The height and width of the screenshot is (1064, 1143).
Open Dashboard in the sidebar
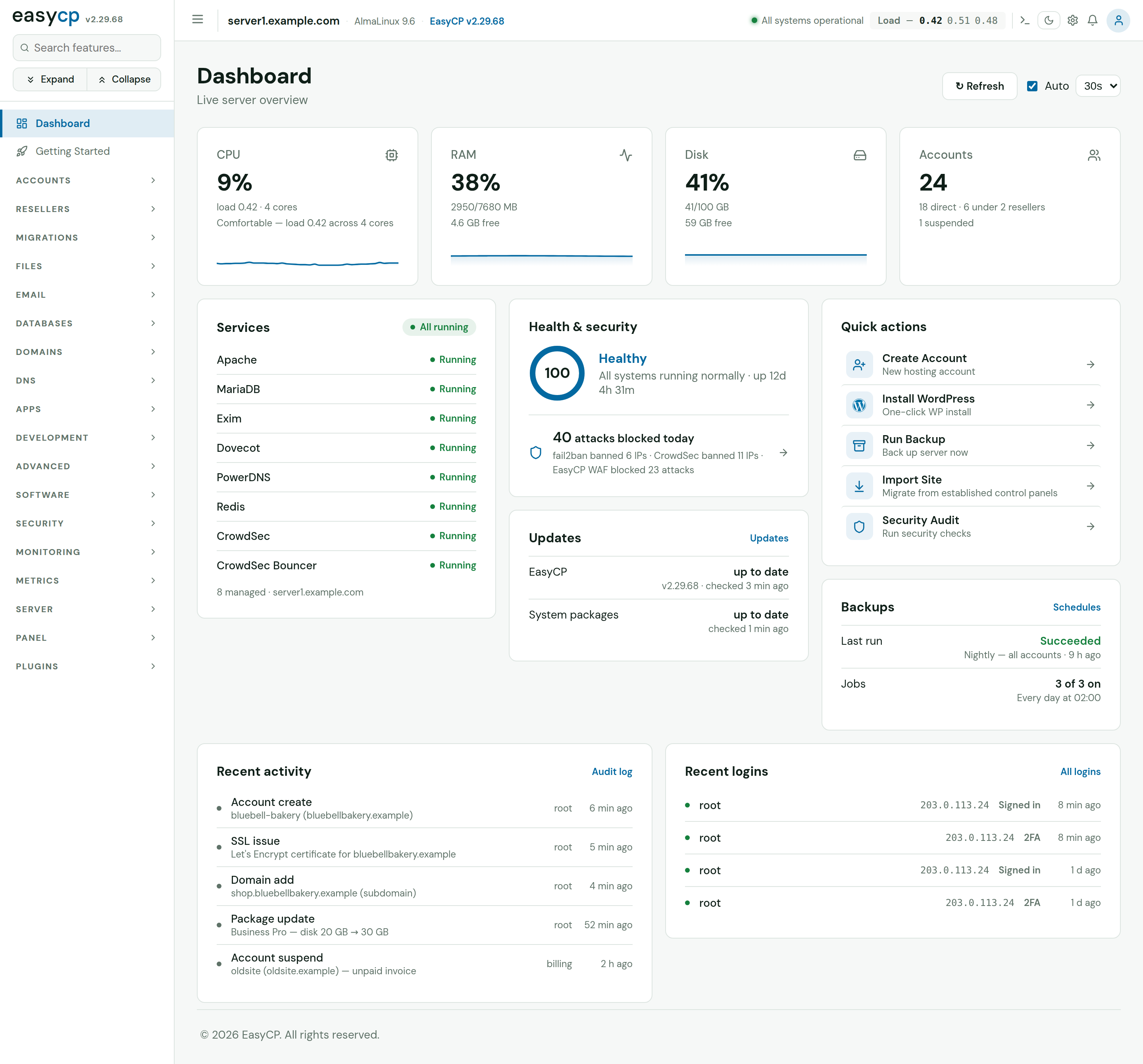(87, 123)
